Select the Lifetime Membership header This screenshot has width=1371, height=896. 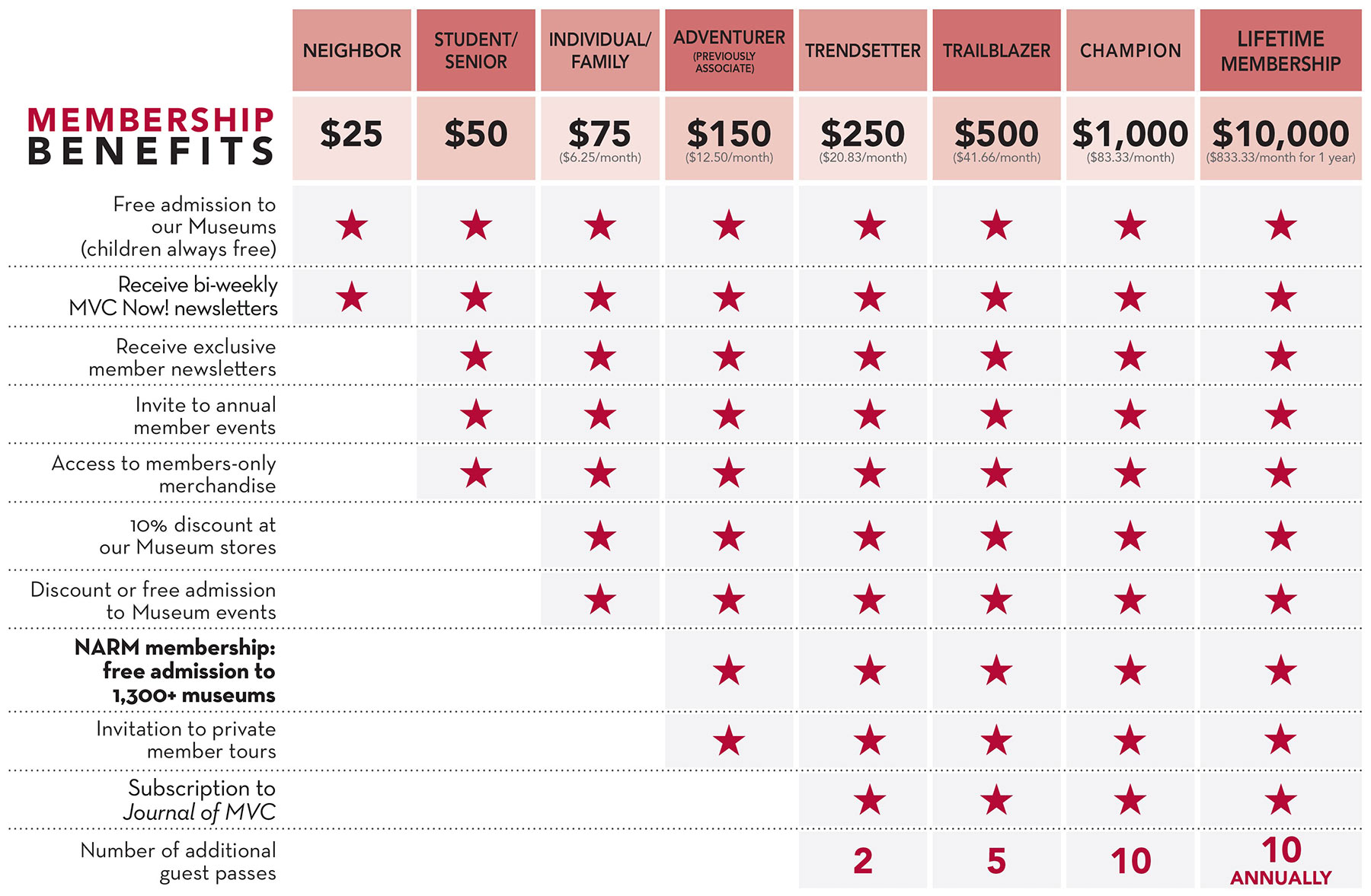[1280, 51]
